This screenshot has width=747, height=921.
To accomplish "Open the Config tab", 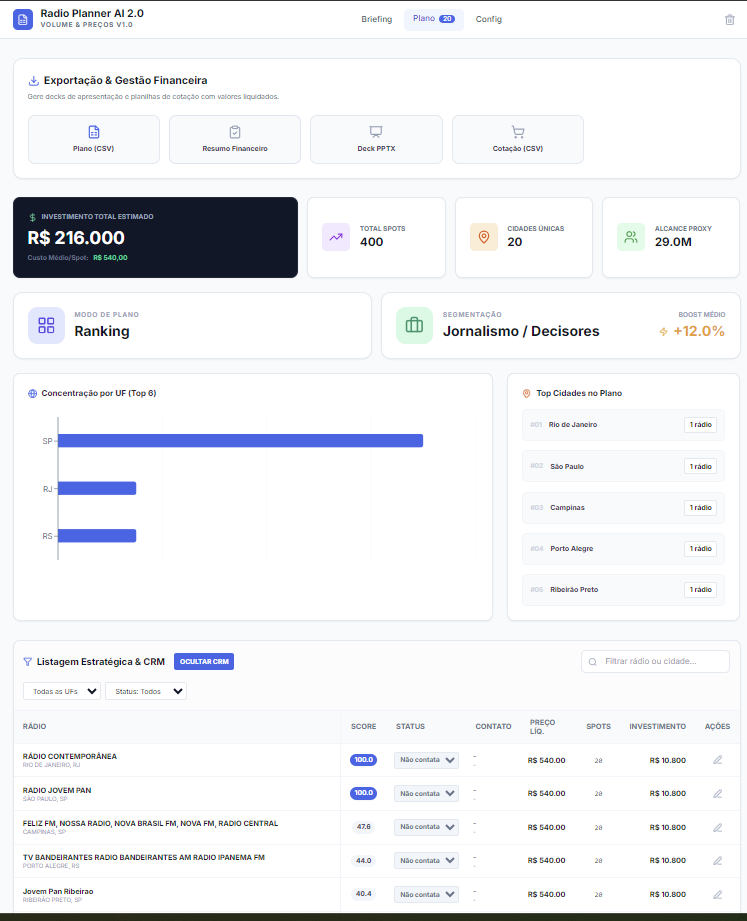I will [x=489, y=19].
